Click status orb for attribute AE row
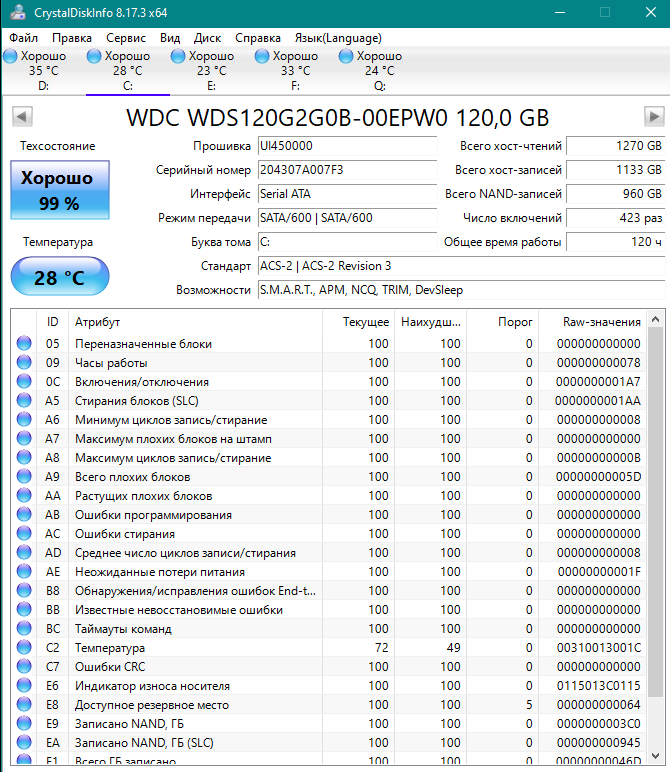The image size is (670, 772). (x=24, y=572)
